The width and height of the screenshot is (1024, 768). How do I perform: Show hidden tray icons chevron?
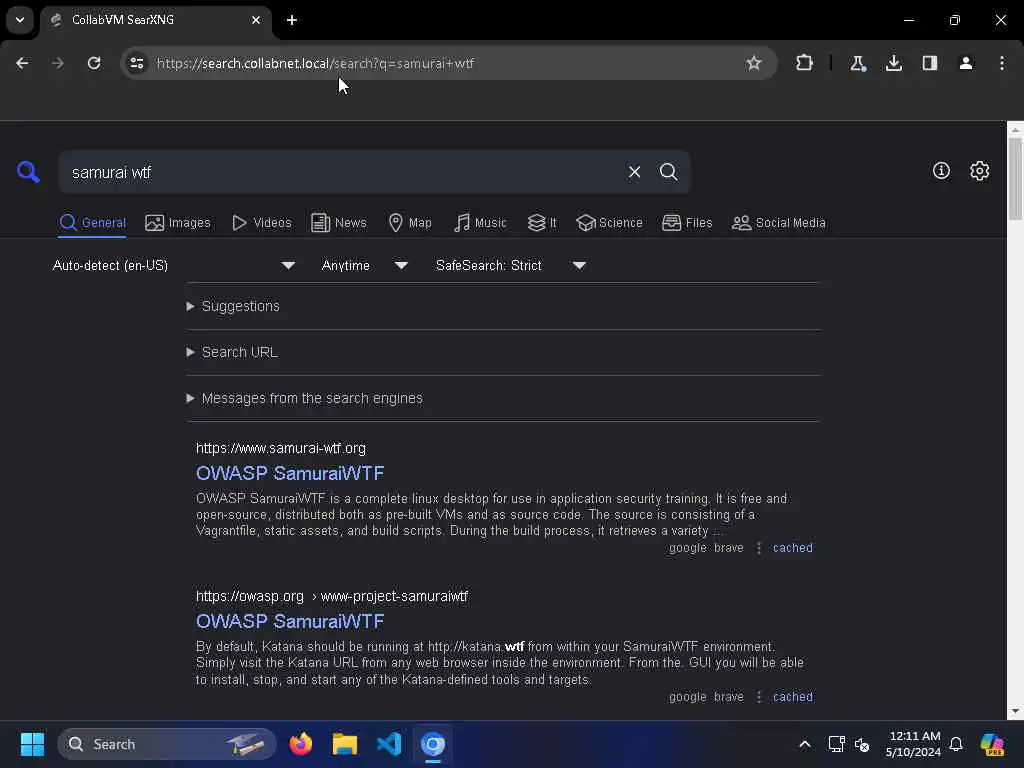(805, 744)
